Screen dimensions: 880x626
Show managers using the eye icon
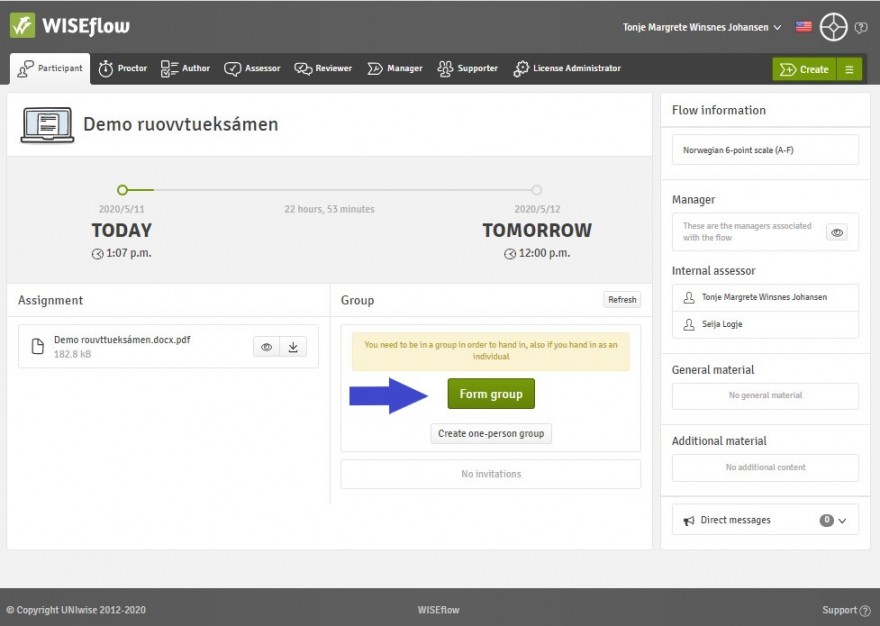coord(837,232)
